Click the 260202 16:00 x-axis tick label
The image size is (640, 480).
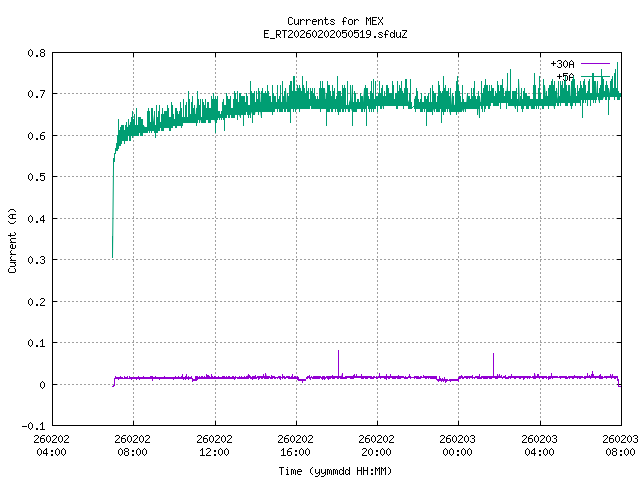(295, 444)
